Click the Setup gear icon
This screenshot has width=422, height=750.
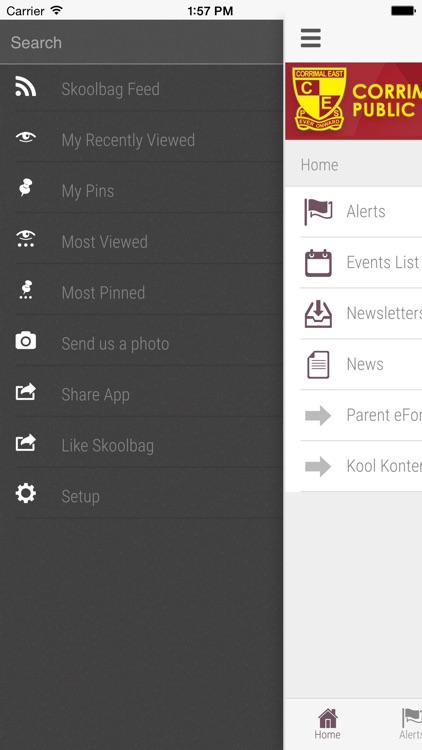pyautogui.click(x=25, y=493)
